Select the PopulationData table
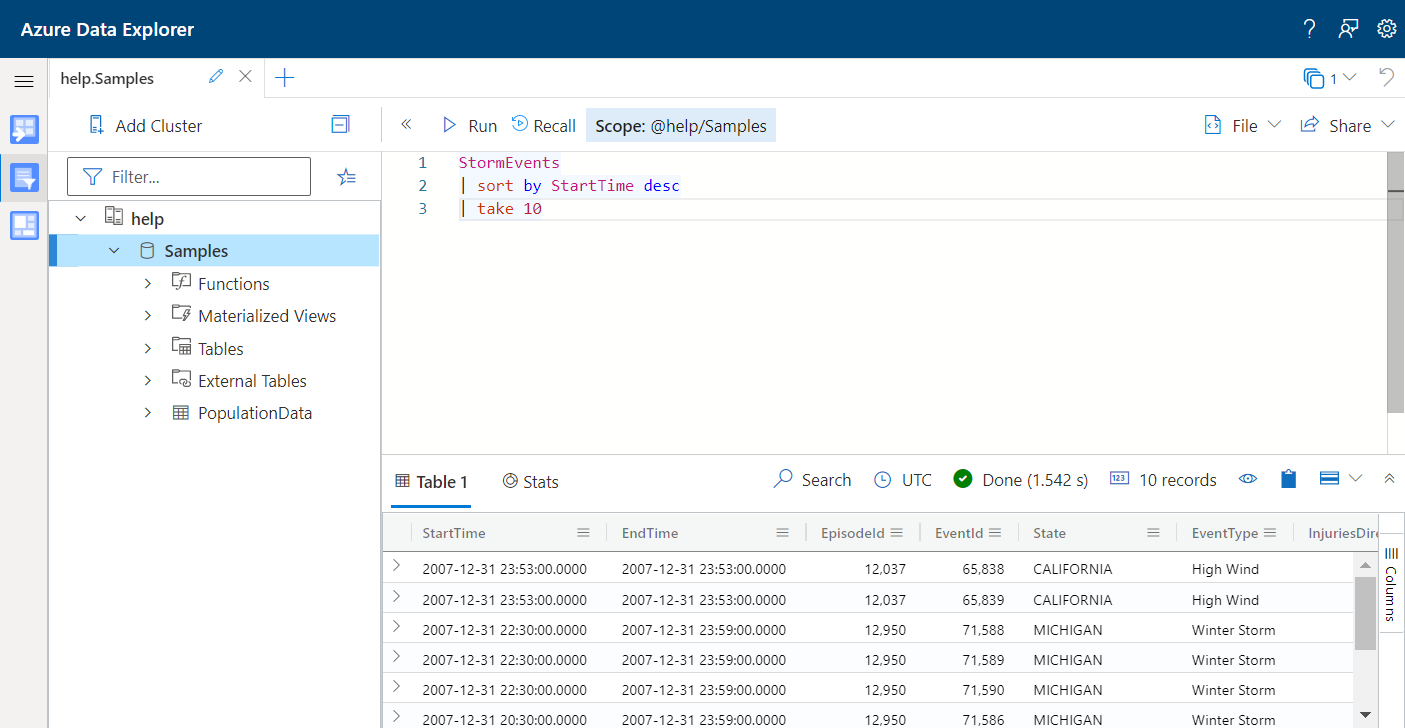The height and width of the screenshot is (728, 1405). point(255,413)
